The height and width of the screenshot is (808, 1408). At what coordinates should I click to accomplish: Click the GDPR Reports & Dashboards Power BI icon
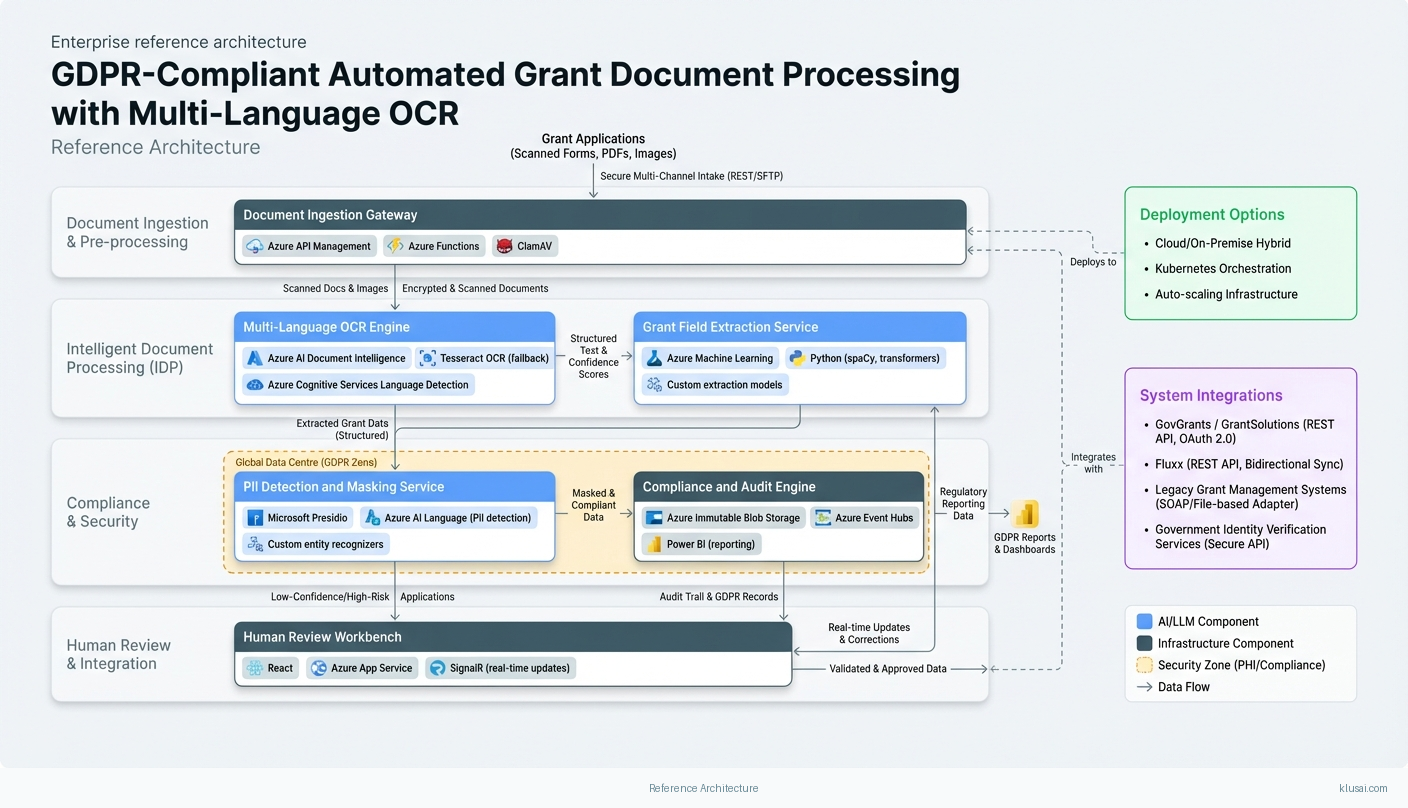point(1025,514)
